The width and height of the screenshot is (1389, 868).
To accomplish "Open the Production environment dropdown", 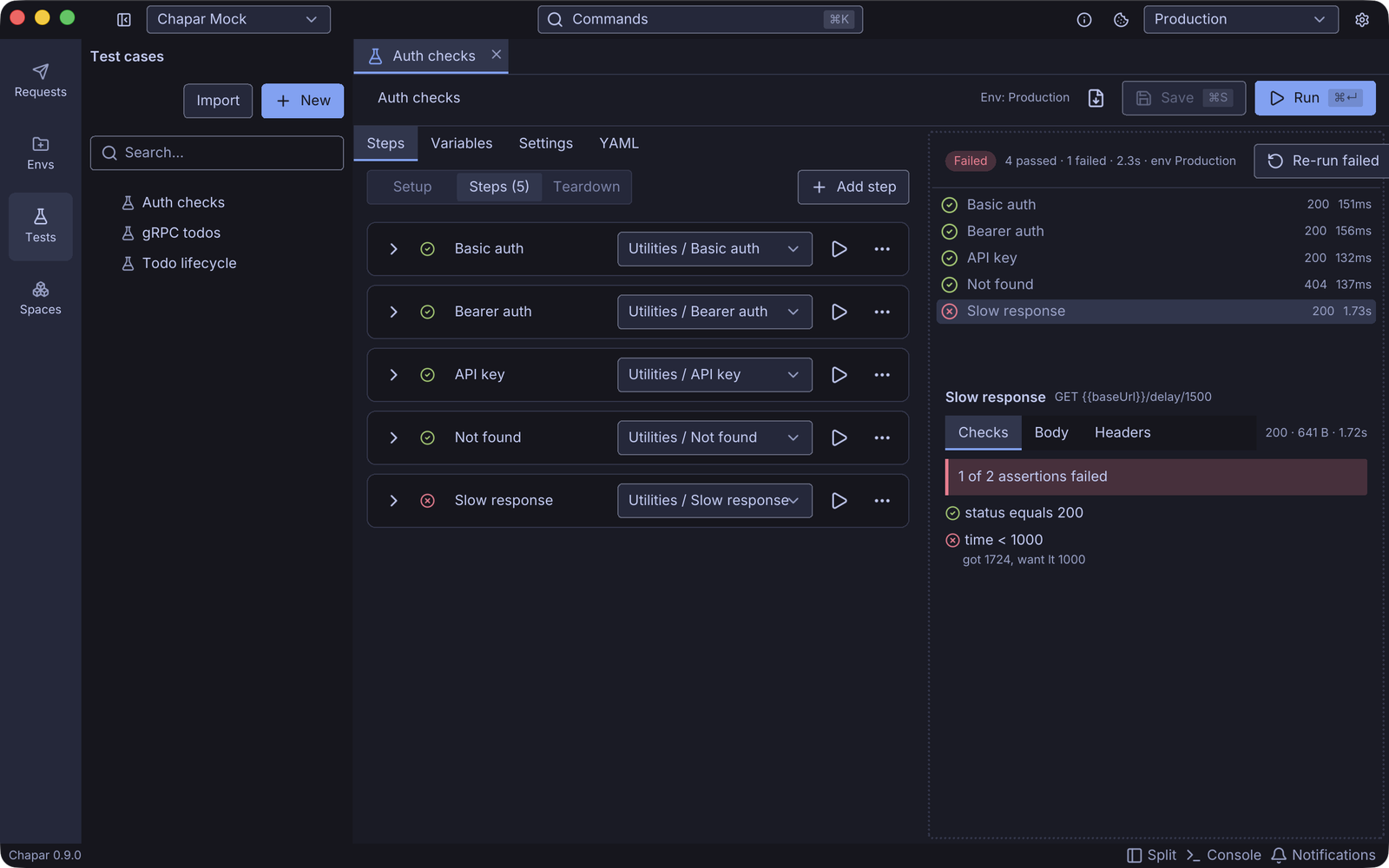I will [x=1241, y=19].
